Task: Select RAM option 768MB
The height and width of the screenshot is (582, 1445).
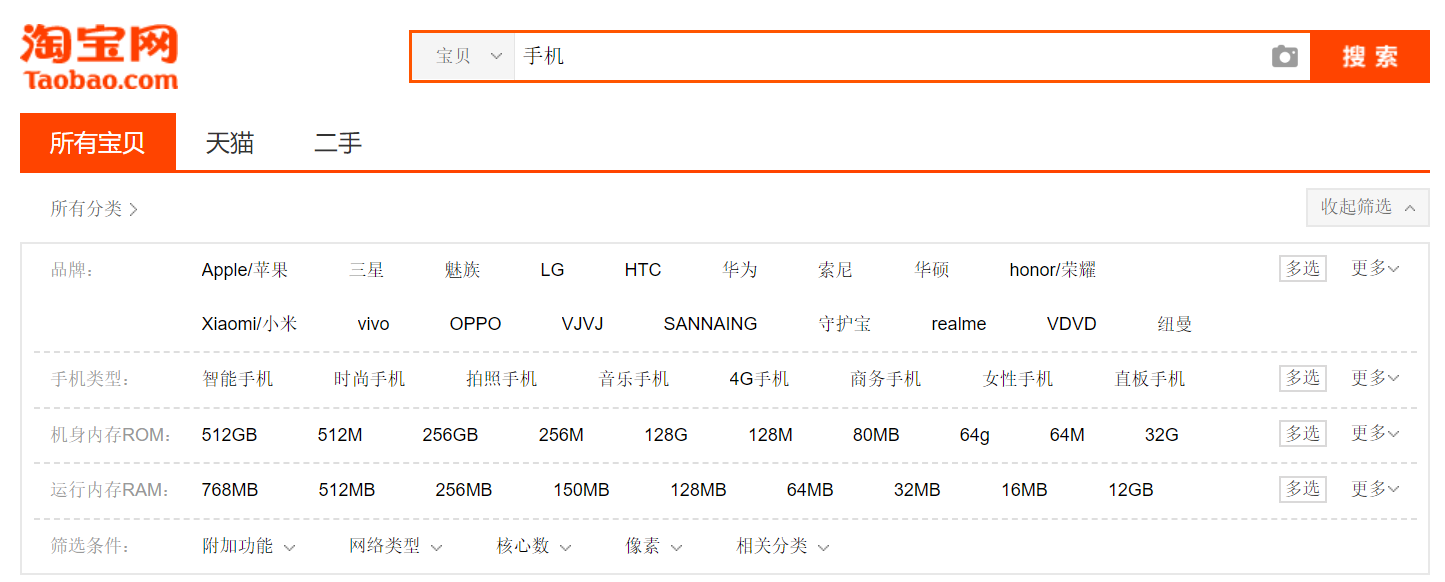Action: click(x=230, y=490)
